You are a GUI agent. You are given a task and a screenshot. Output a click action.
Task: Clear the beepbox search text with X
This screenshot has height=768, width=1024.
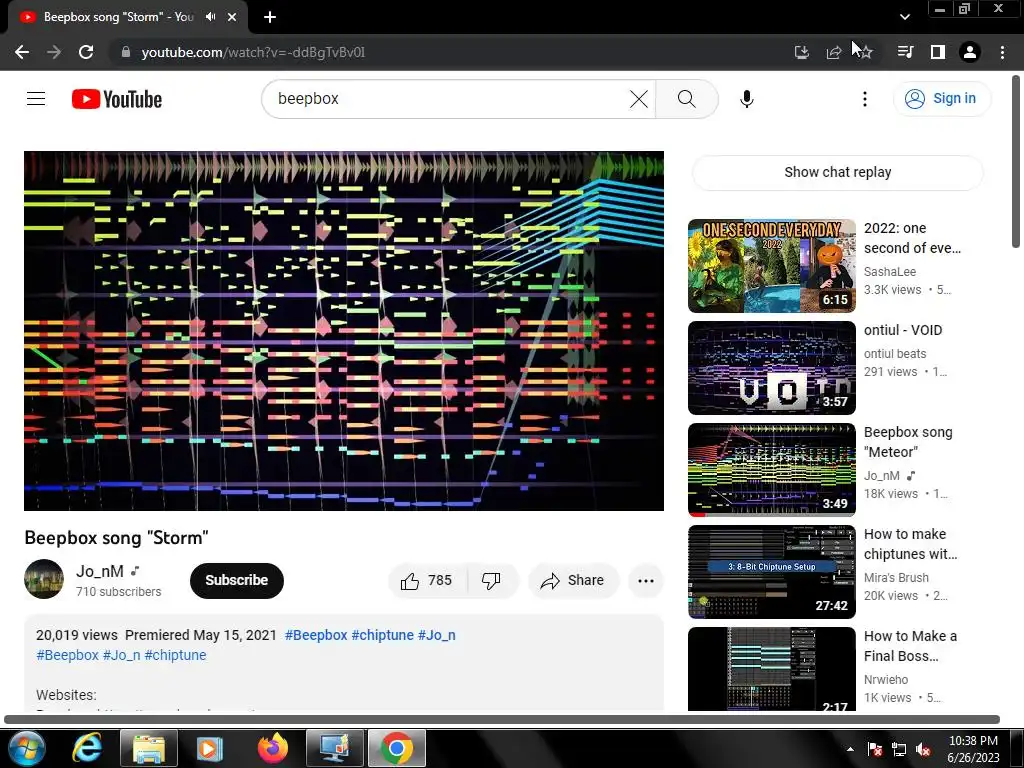coord(639,99)
